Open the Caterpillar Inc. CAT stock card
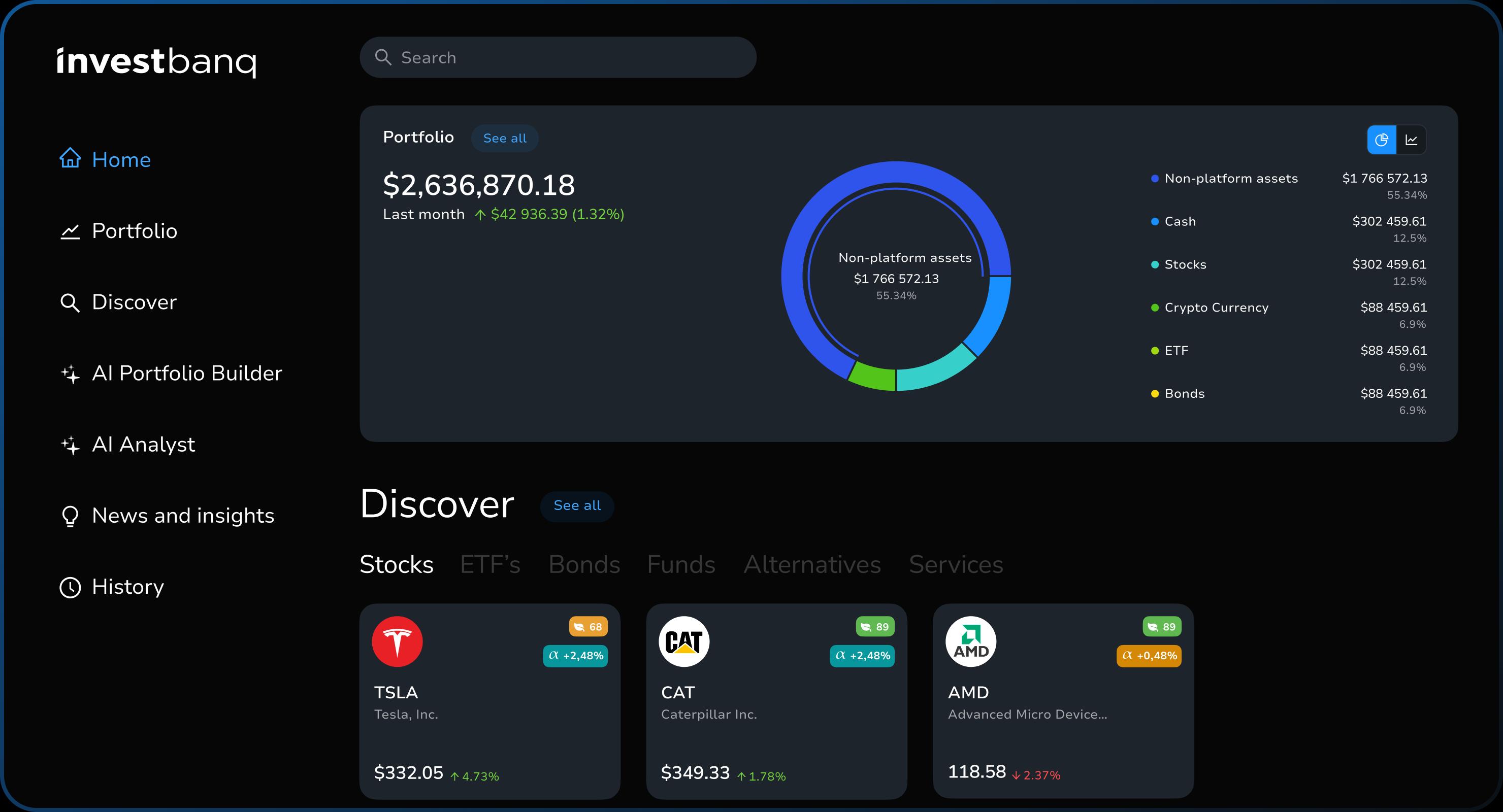 [x=776, y=701]
